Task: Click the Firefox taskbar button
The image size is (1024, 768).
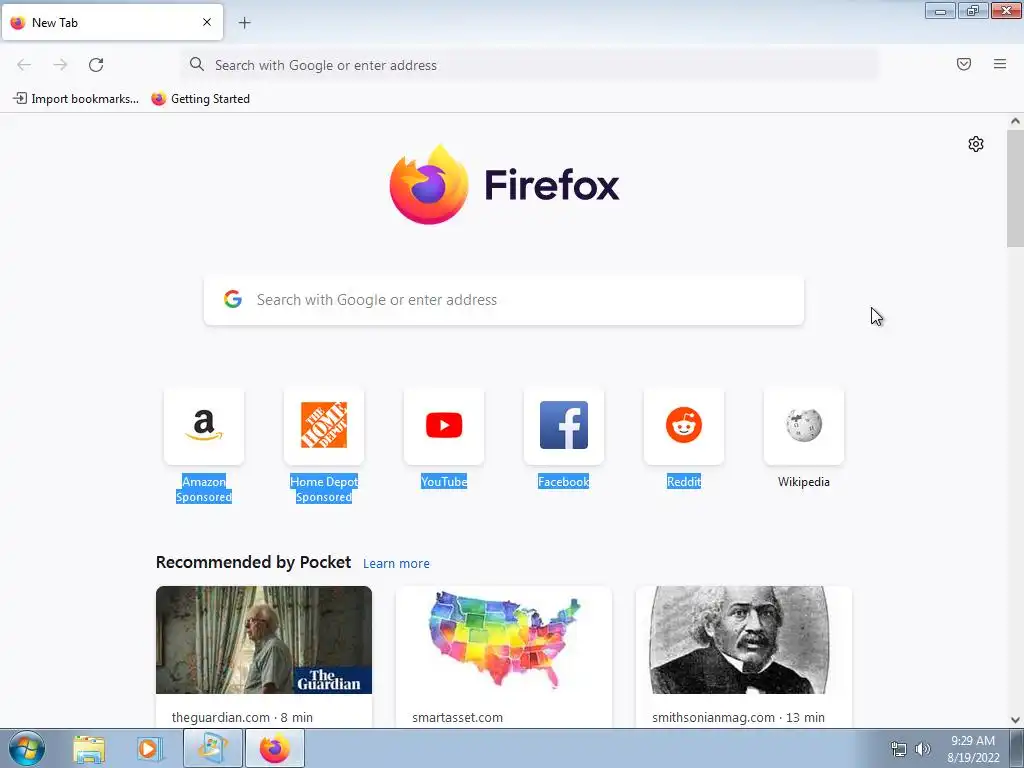Action: 275,748
